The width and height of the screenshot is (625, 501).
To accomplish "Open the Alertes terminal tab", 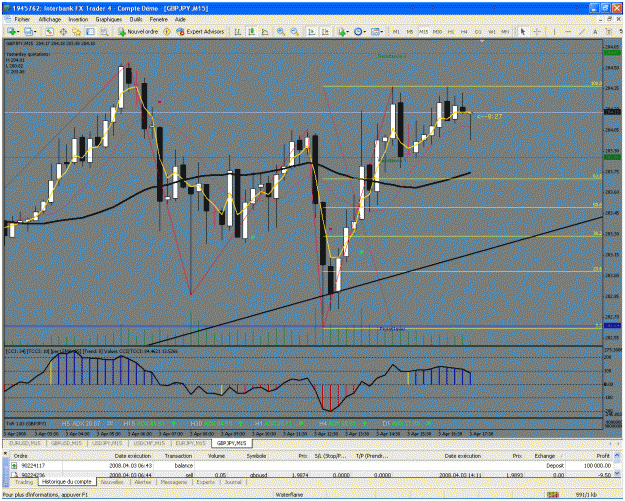I will click(x=143, y=482).
